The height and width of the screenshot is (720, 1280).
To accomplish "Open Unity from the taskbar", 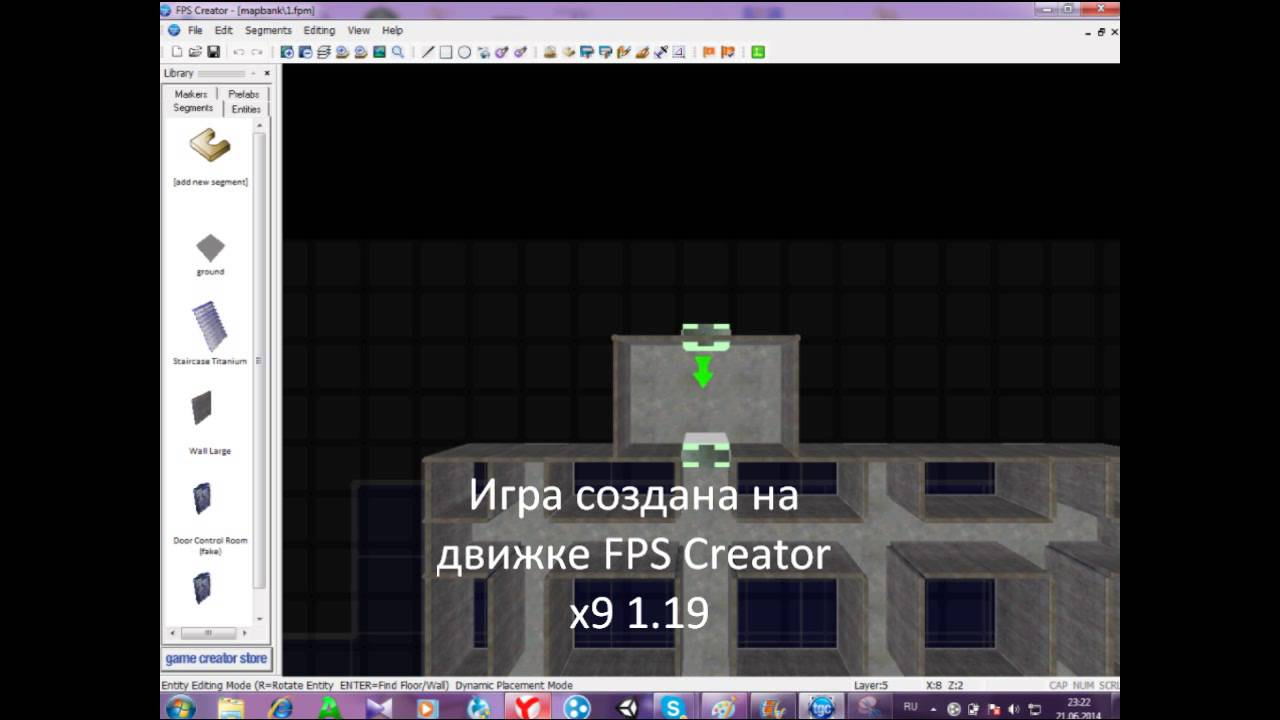I will coord(627,707).
